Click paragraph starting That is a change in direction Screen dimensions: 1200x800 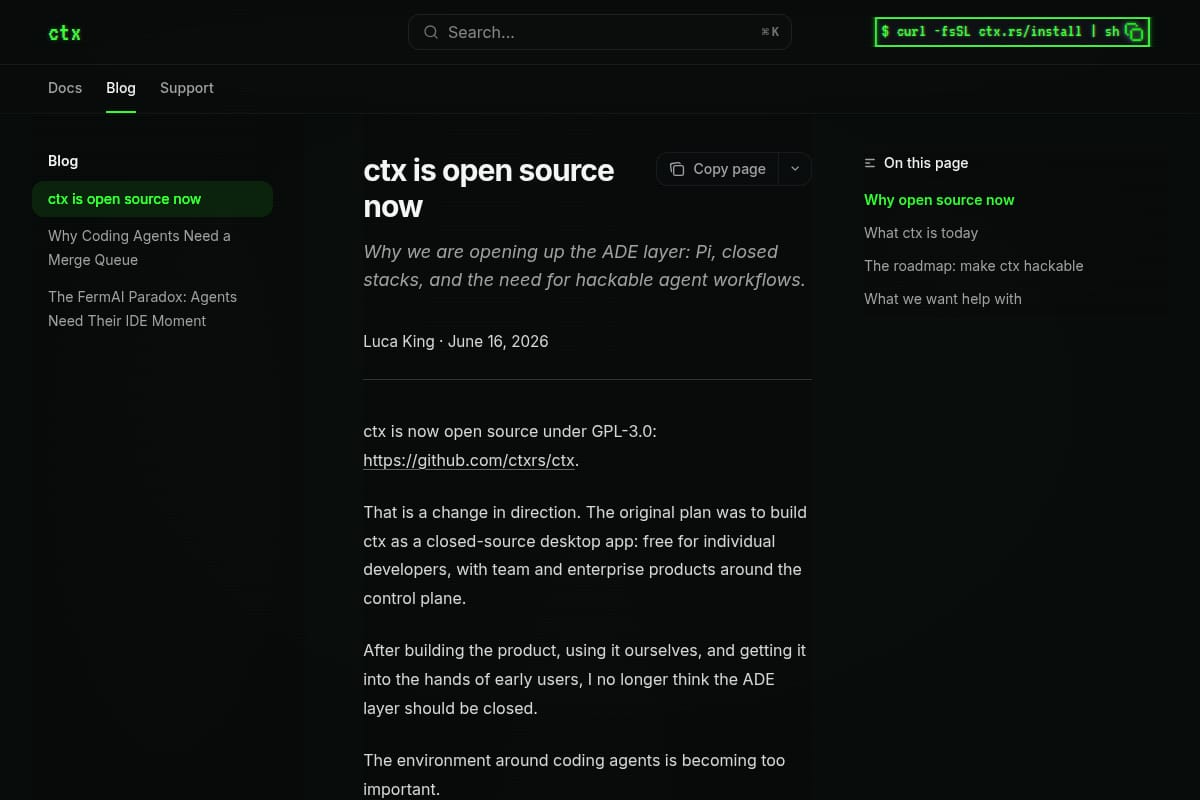[585, 555]
